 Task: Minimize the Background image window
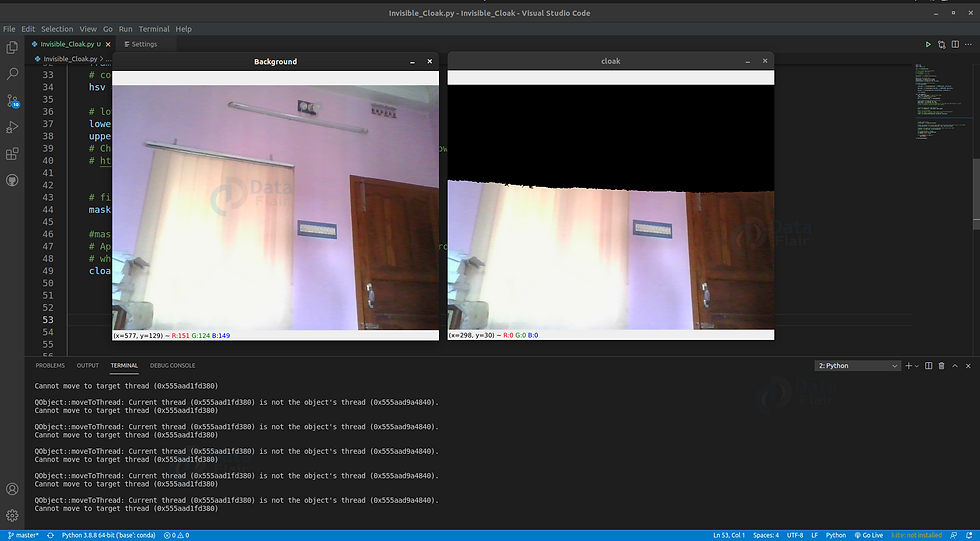pos(412,62)
